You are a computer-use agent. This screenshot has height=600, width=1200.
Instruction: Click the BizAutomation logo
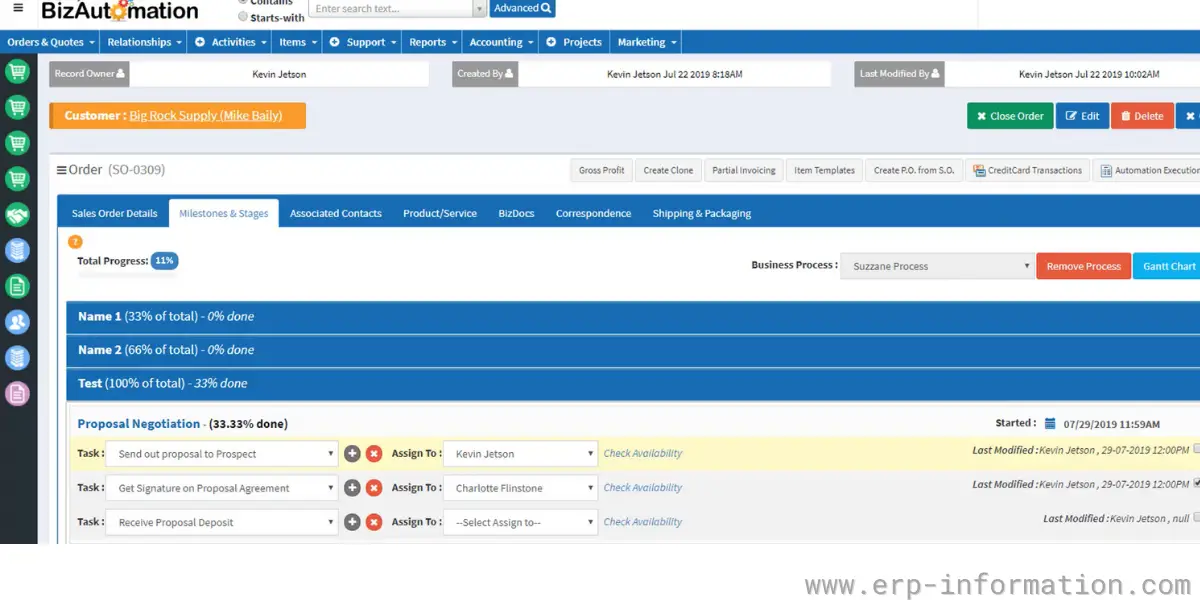119,11
